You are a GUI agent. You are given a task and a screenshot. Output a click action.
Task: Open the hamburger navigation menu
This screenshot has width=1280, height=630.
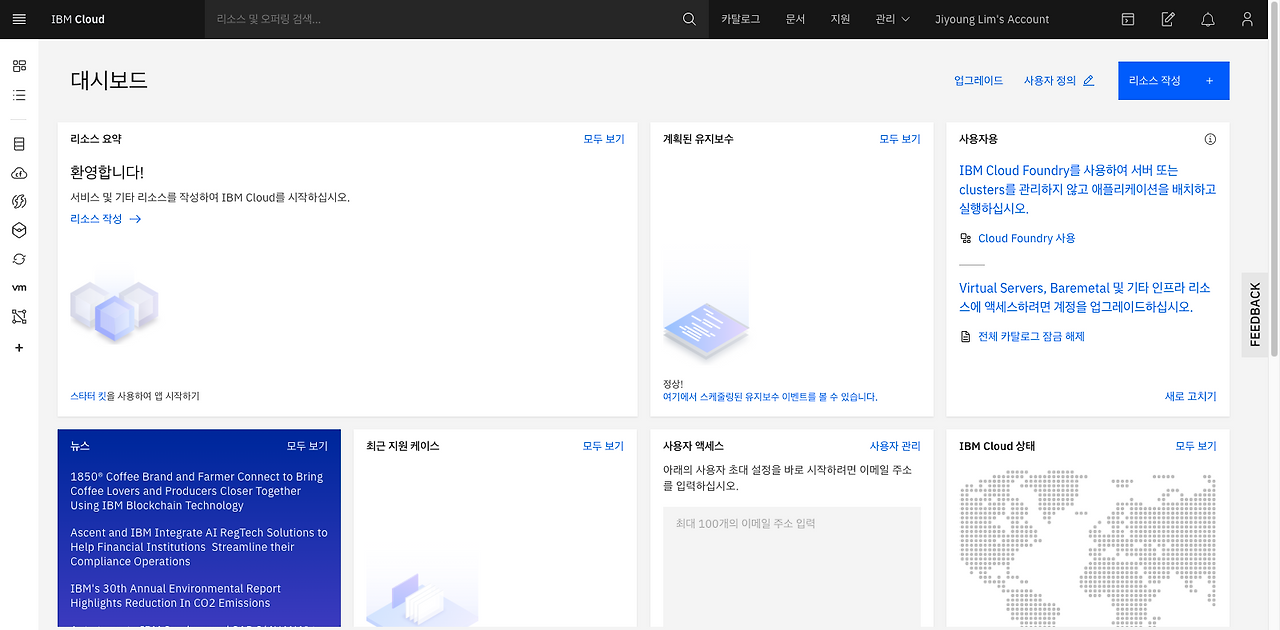coord(19,19)
